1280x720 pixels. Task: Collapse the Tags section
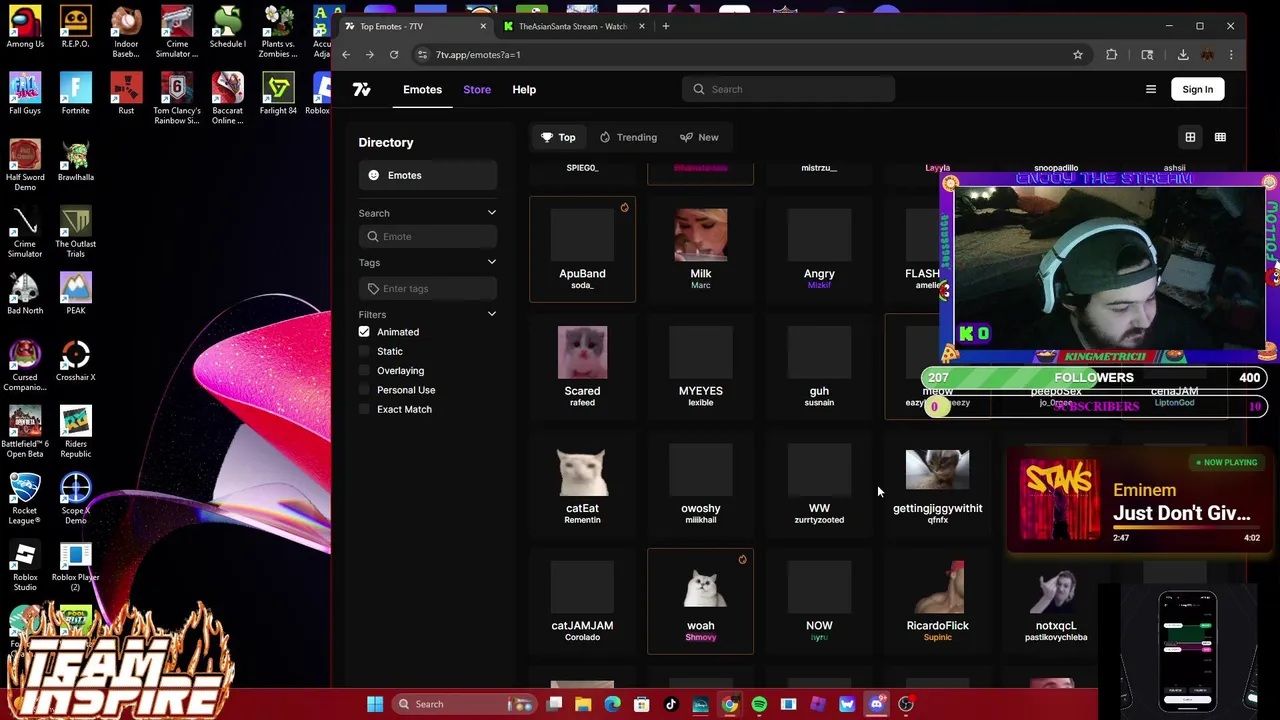tap(491, 263)
